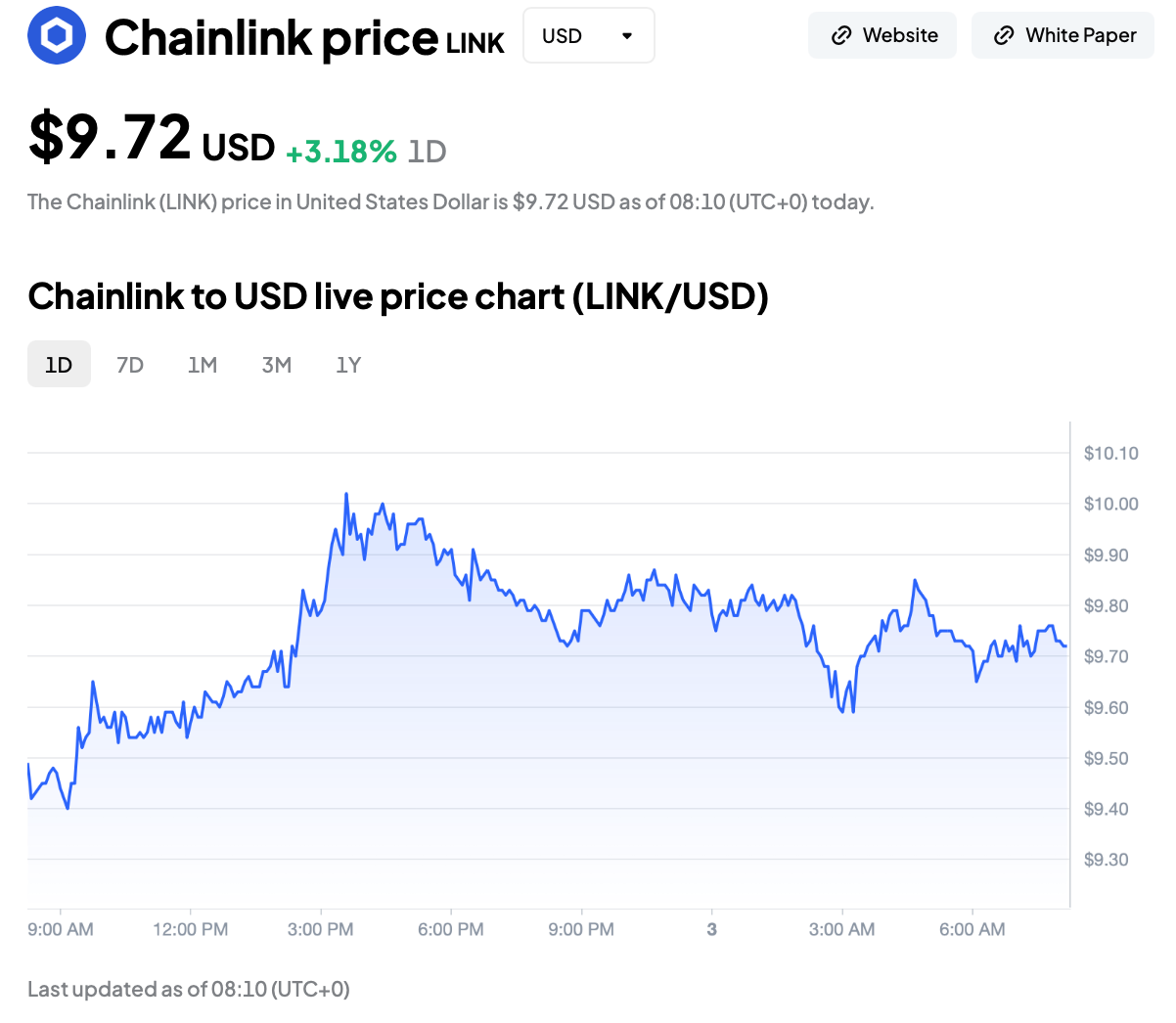Show the 3M price chart range

pyautogui.click(x=277, y=365)
